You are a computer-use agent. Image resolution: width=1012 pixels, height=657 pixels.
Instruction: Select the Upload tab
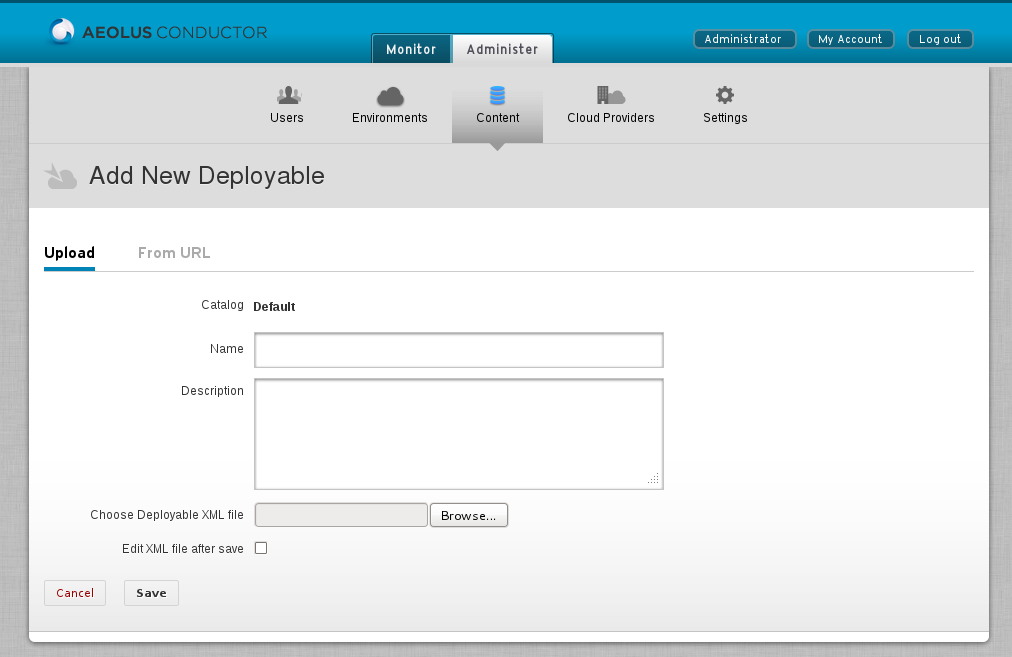click(x=69, y=253)
